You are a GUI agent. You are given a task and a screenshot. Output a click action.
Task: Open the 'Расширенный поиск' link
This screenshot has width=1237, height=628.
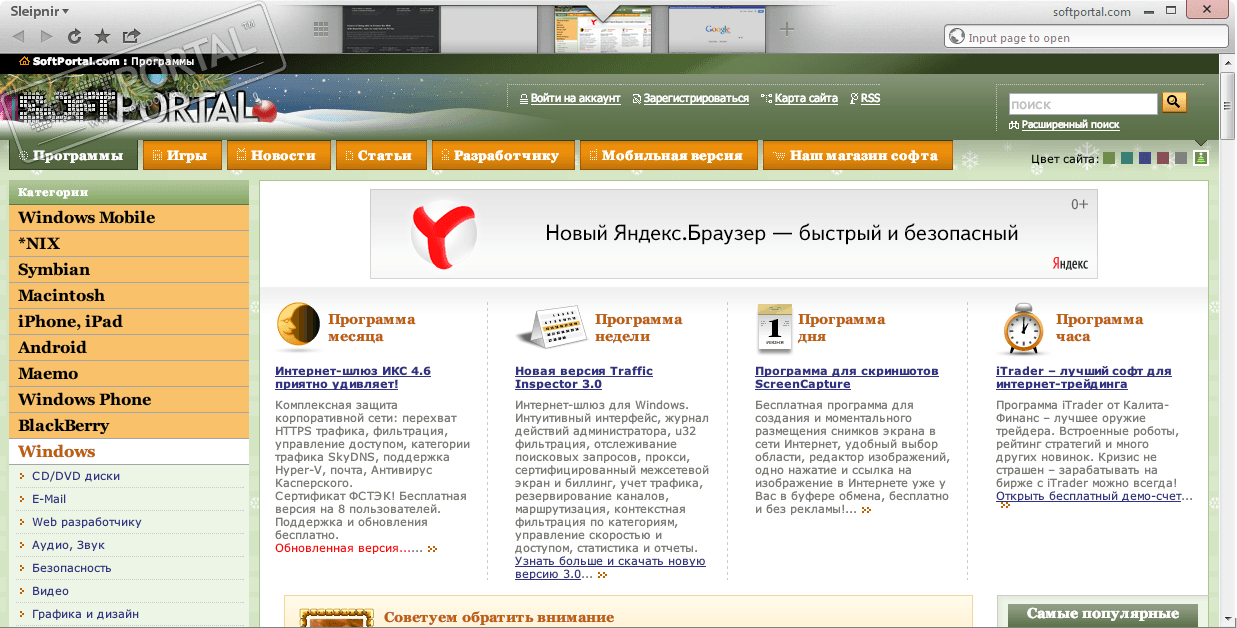tap(1070, 125)
